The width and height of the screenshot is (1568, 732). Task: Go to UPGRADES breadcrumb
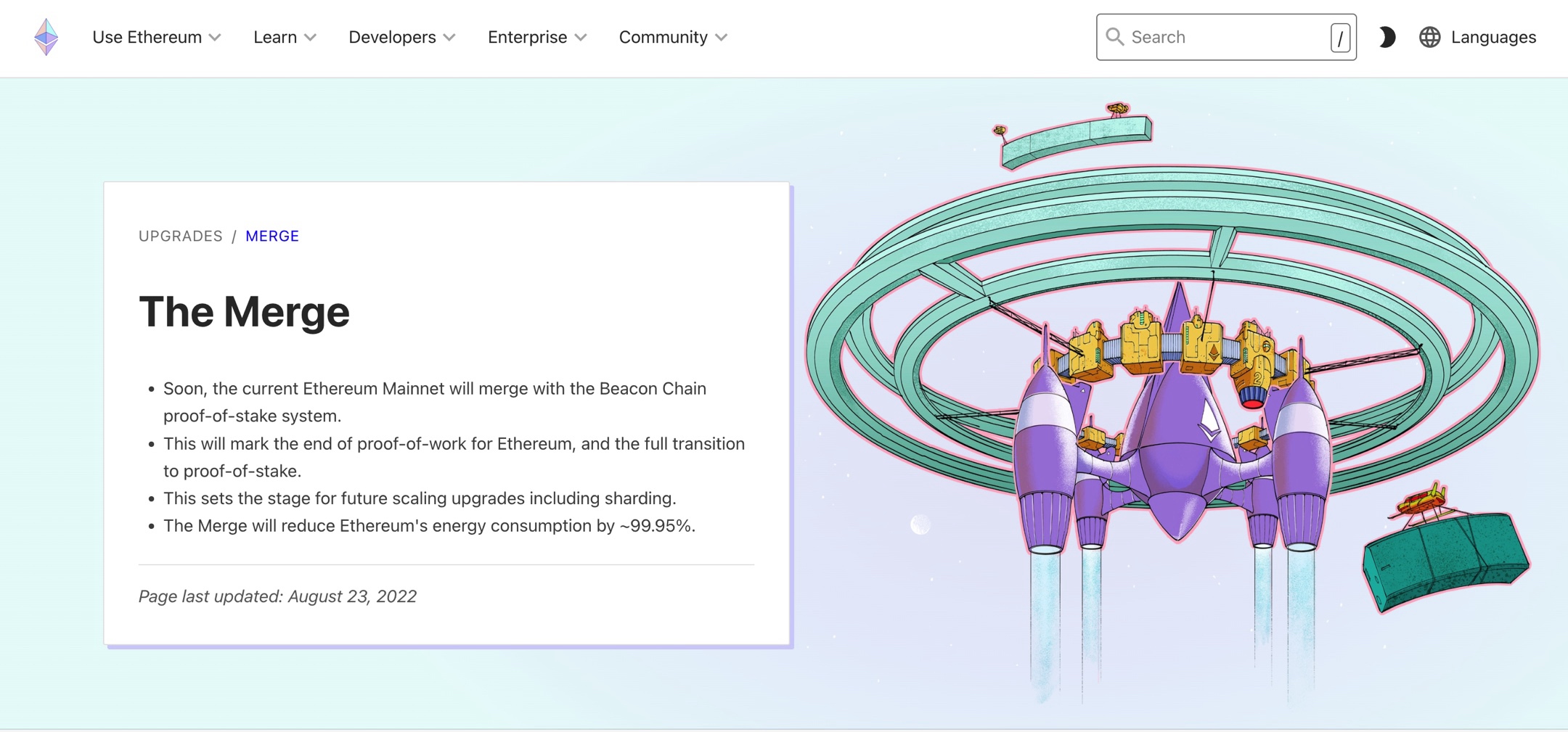click(x=181, y=237)
